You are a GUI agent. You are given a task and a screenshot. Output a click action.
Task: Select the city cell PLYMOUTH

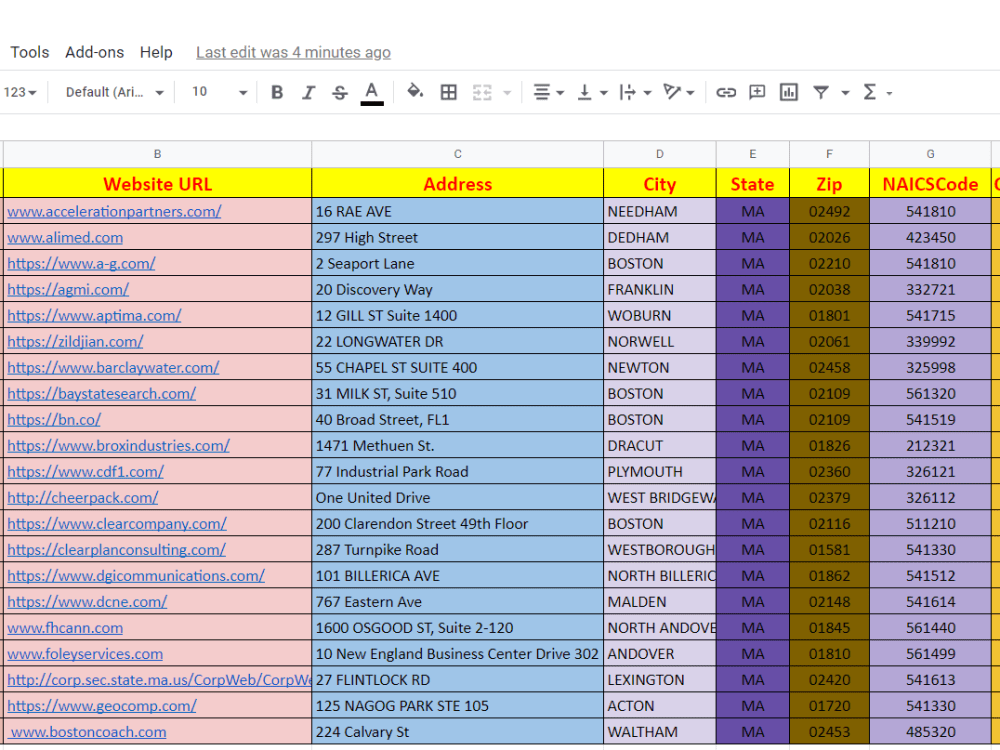[659, 471]
